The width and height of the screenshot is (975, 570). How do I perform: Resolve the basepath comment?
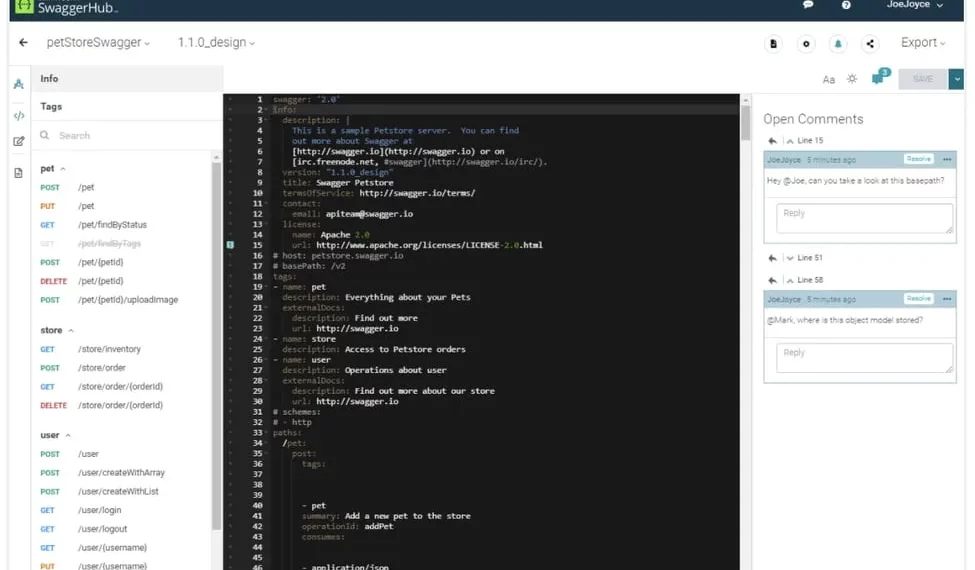coord(918,159)
